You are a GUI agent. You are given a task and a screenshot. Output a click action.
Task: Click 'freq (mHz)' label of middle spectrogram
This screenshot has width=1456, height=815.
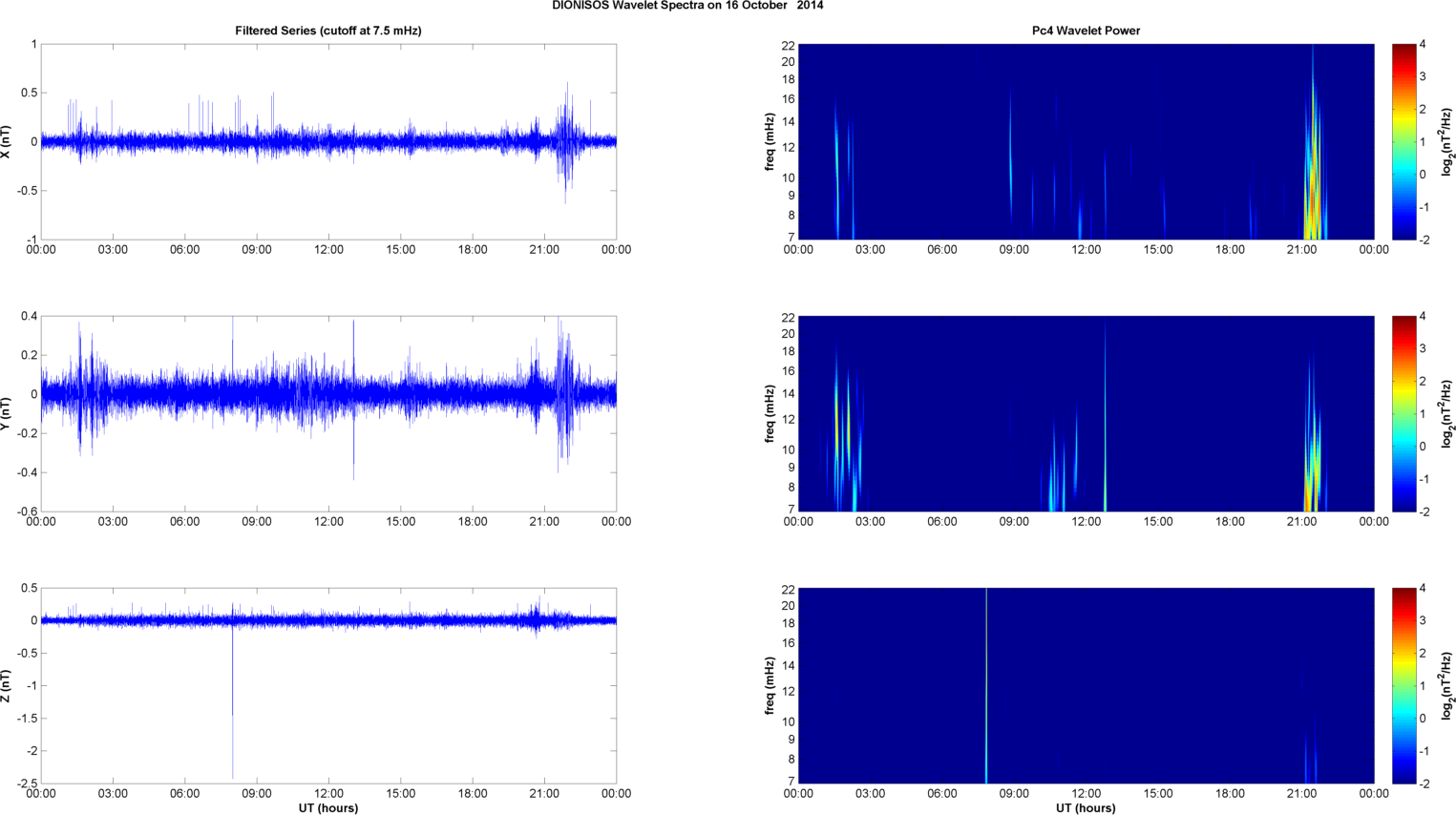pyautogui.click(x=770, y=413)
